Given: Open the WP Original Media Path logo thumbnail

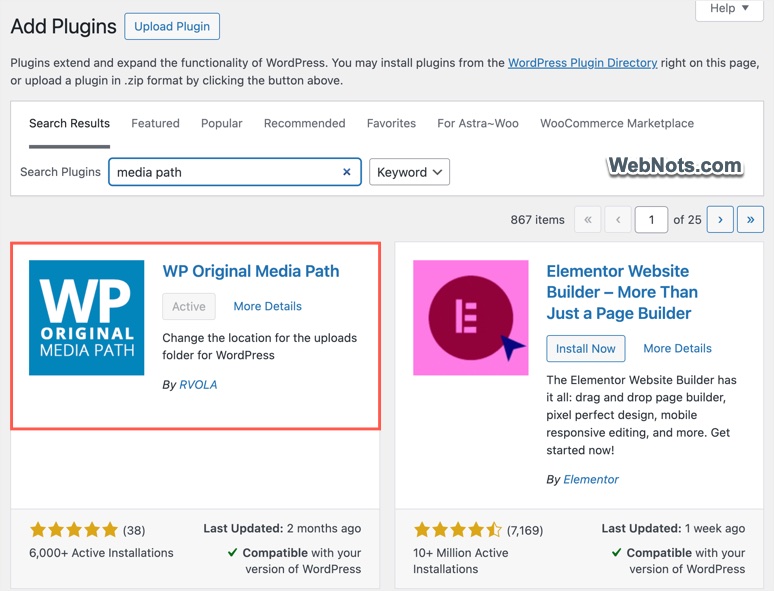Looking at the screenshot, I should [86, 317].
